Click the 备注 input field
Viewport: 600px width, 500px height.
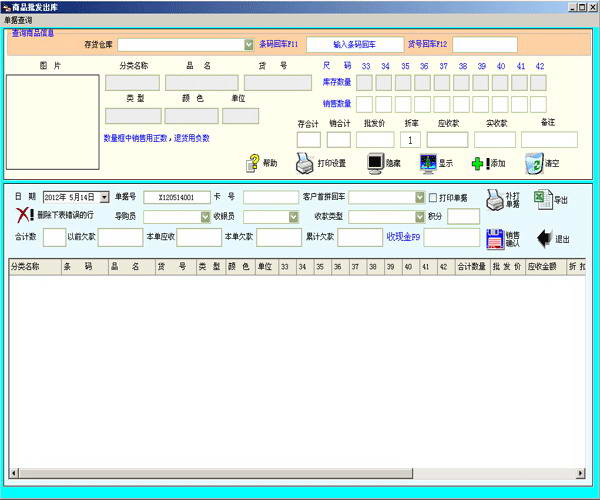click(x=549, y=140)
